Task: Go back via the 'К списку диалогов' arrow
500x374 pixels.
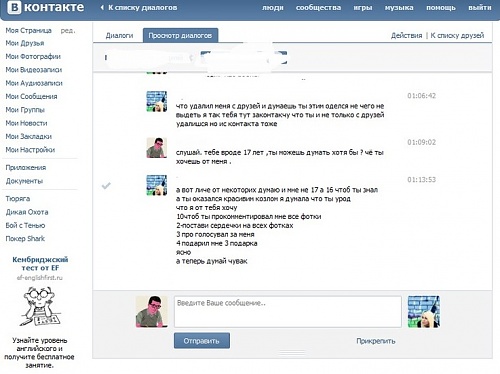Action: [139, 7]
